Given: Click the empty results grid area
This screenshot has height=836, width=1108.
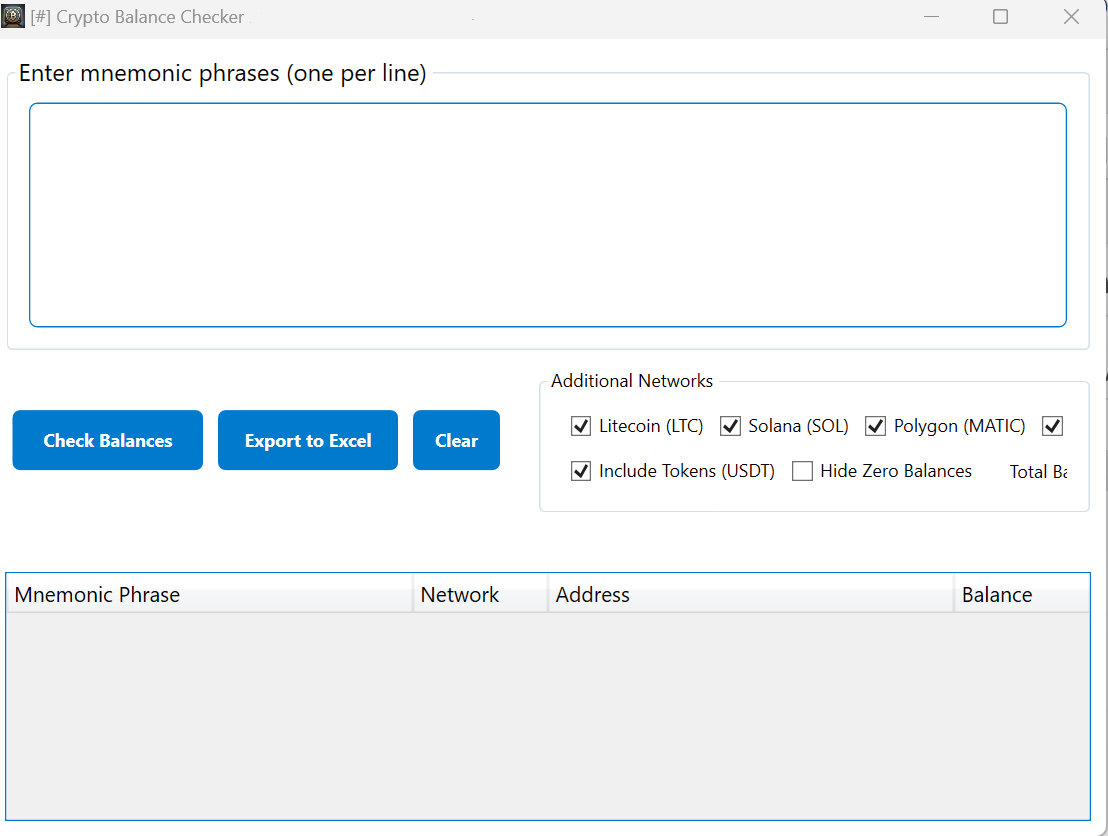Looking at the screenshot, I should click(x=547, y=715).
